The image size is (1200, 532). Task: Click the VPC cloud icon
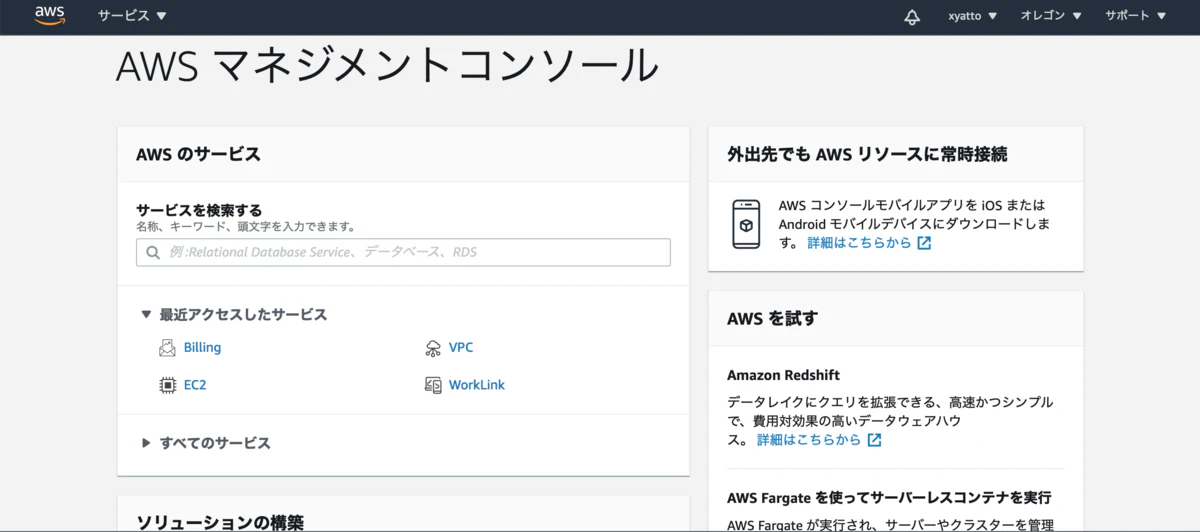[433, 348]
